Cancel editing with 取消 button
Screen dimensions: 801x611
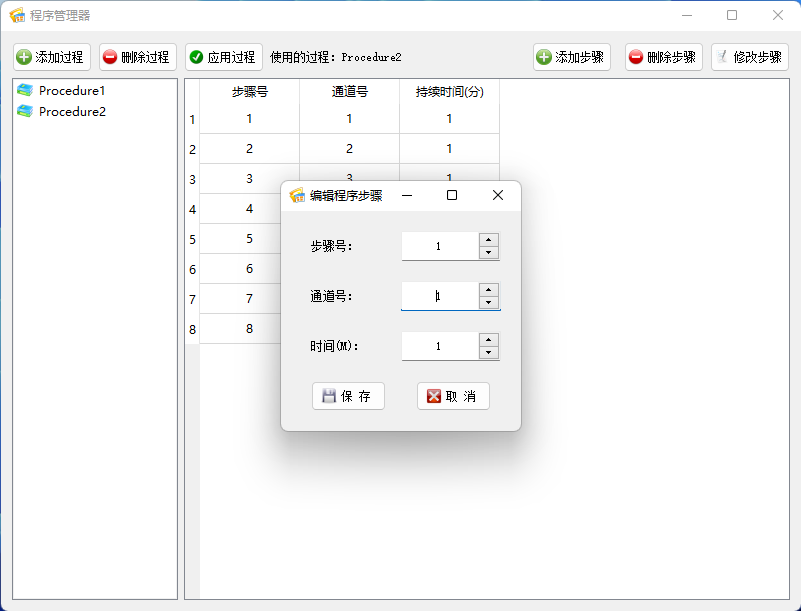tap(453, 396)
